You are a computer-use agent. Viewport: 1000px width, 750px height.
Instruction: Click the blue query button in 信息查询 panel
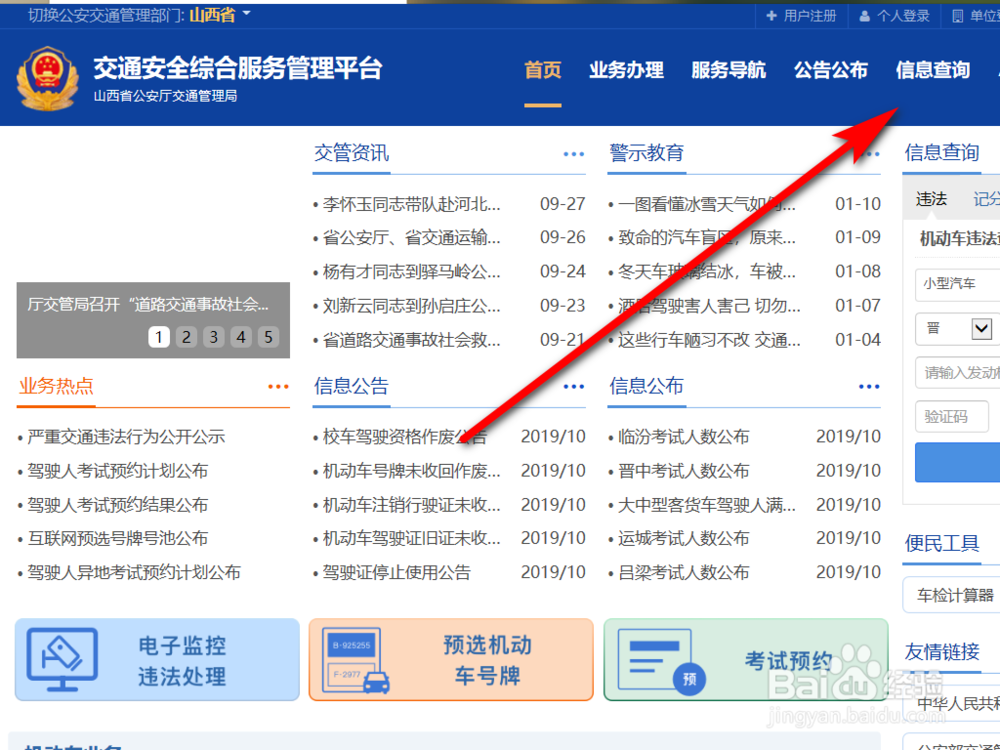click(x=964, y=462)
